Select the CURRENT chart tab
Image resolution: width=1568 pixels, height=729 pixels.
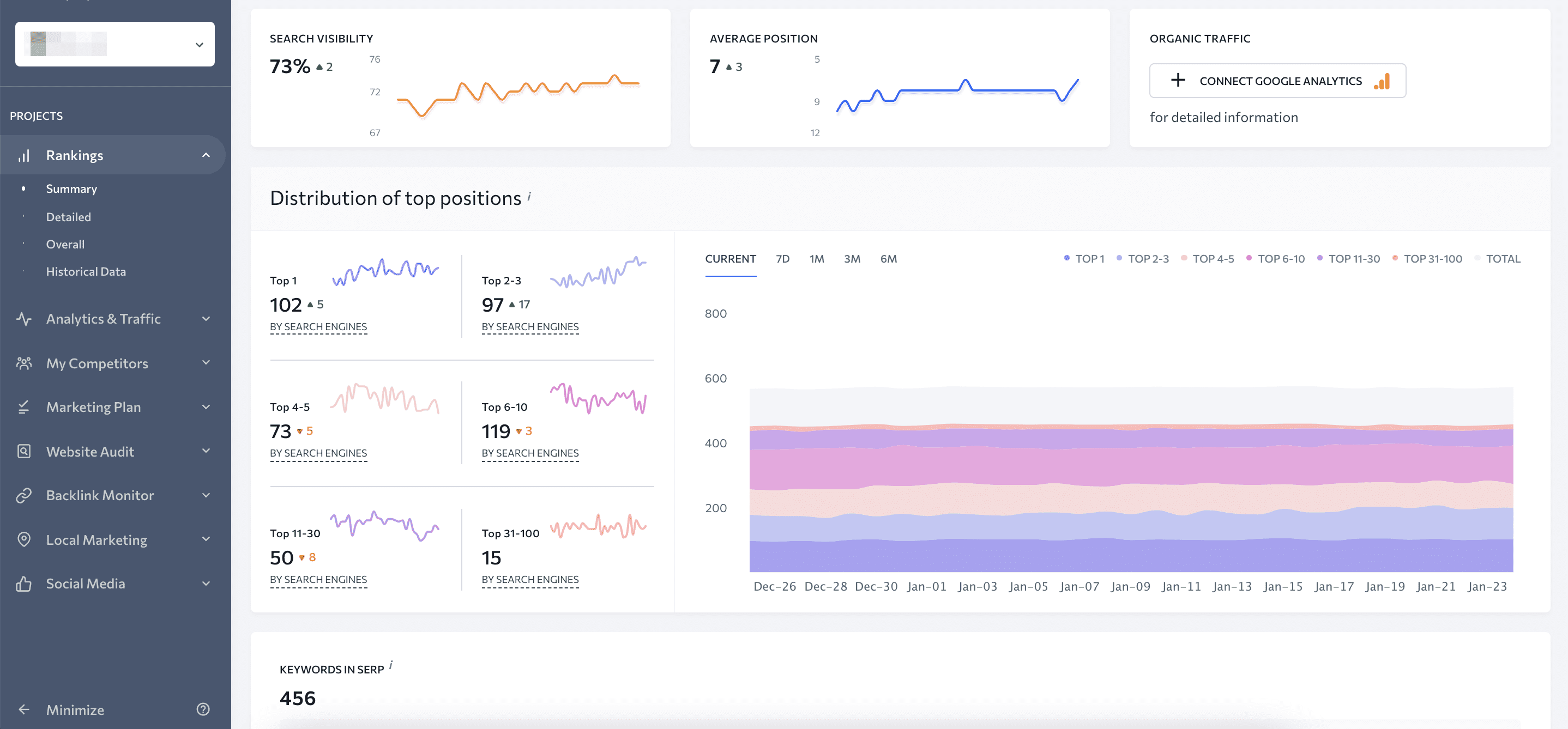[731, 259]
